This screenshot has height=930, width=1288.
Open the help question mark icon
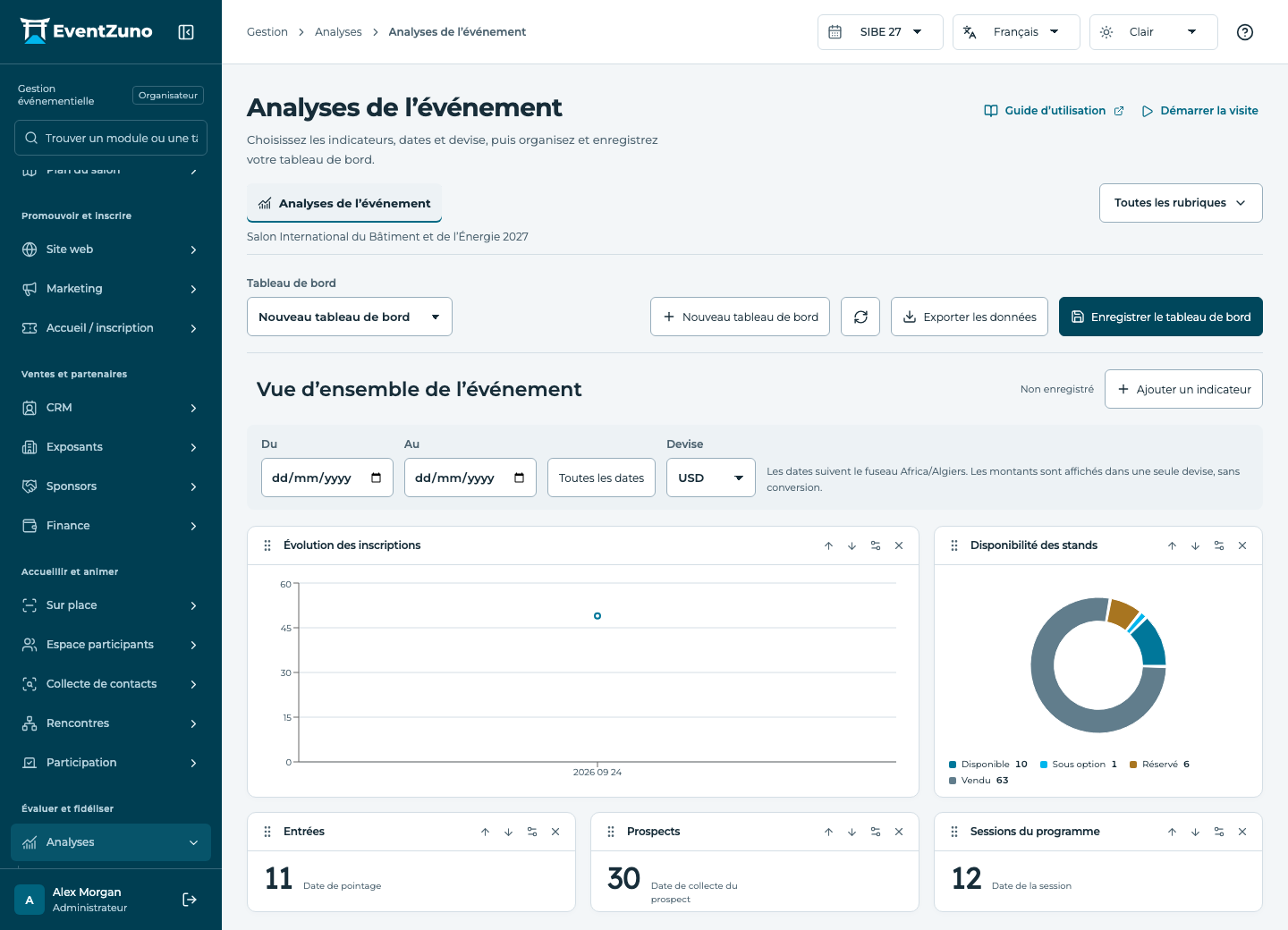[1244, 32]
